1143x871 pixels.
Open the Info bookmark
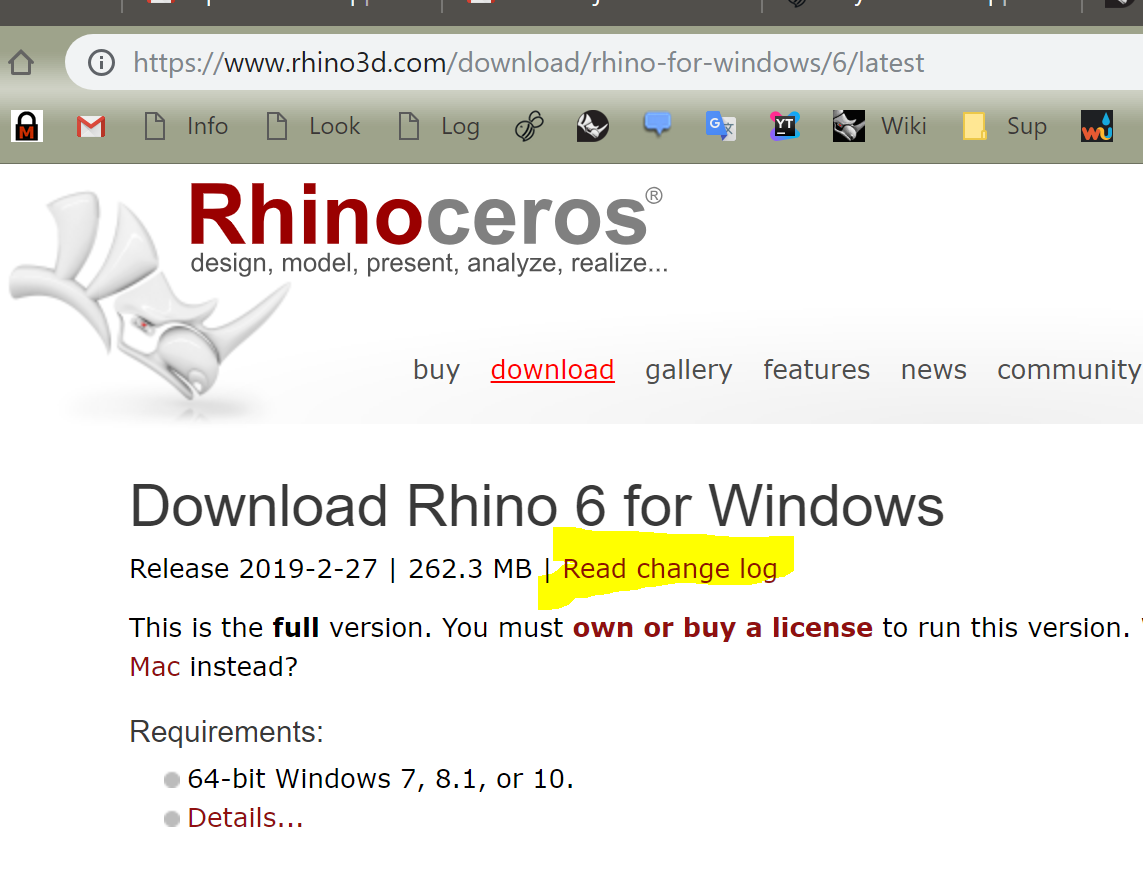click(187, 126)
